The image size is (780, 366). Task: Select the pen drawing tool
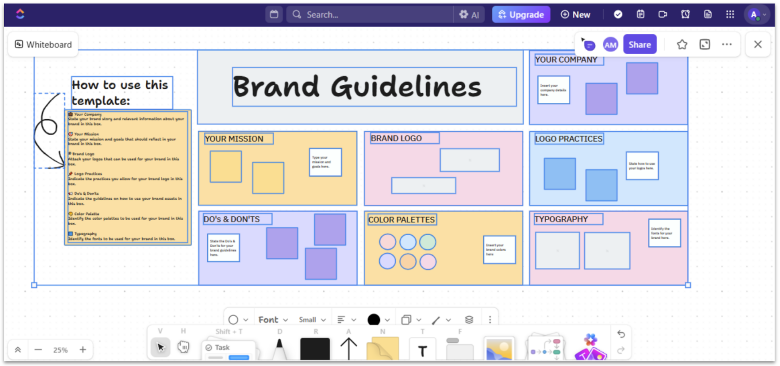click(280, 349)
